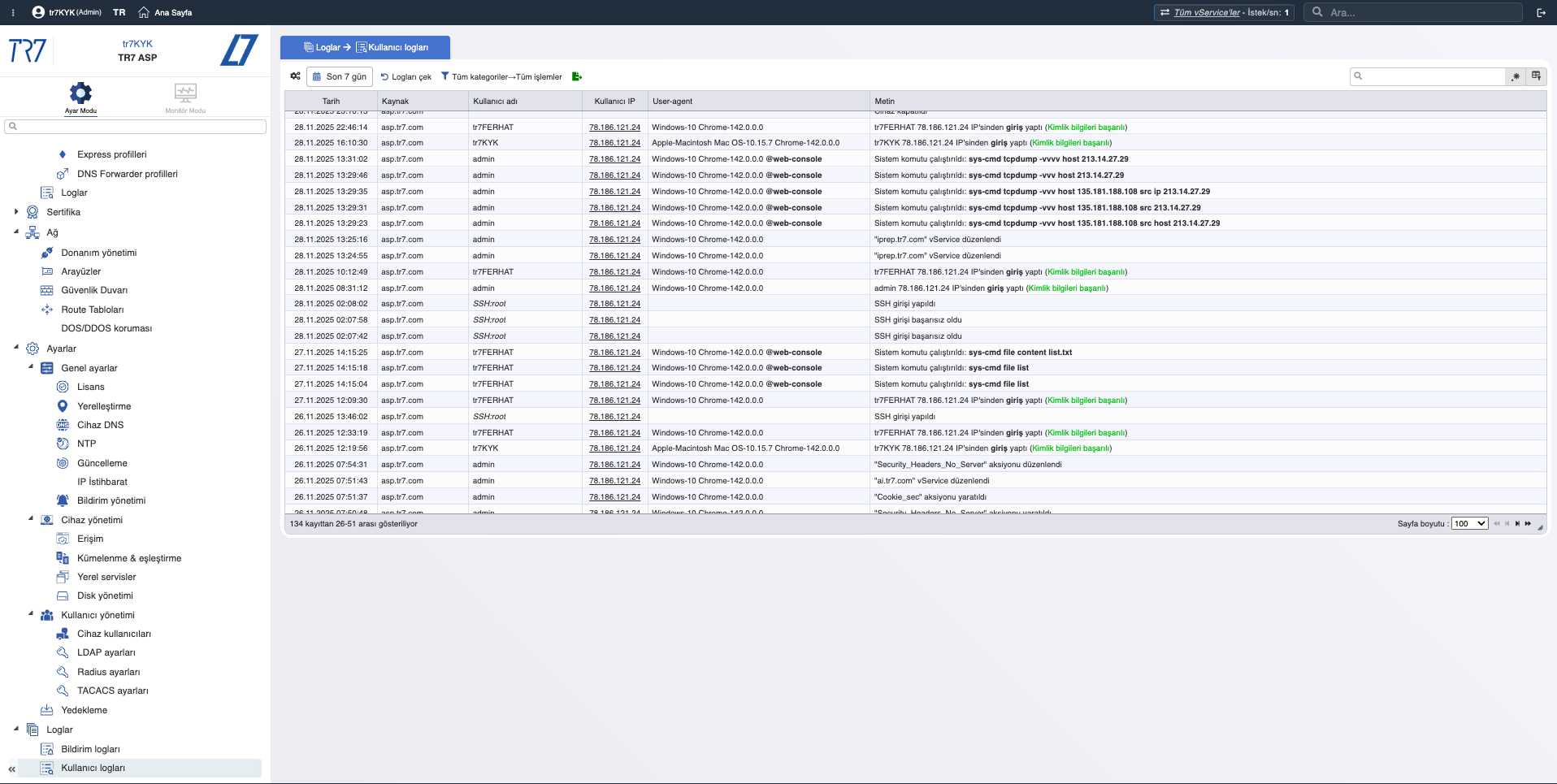1557x784 pixels.
Task: Click the export logs green icon
Action: [577, 76]
